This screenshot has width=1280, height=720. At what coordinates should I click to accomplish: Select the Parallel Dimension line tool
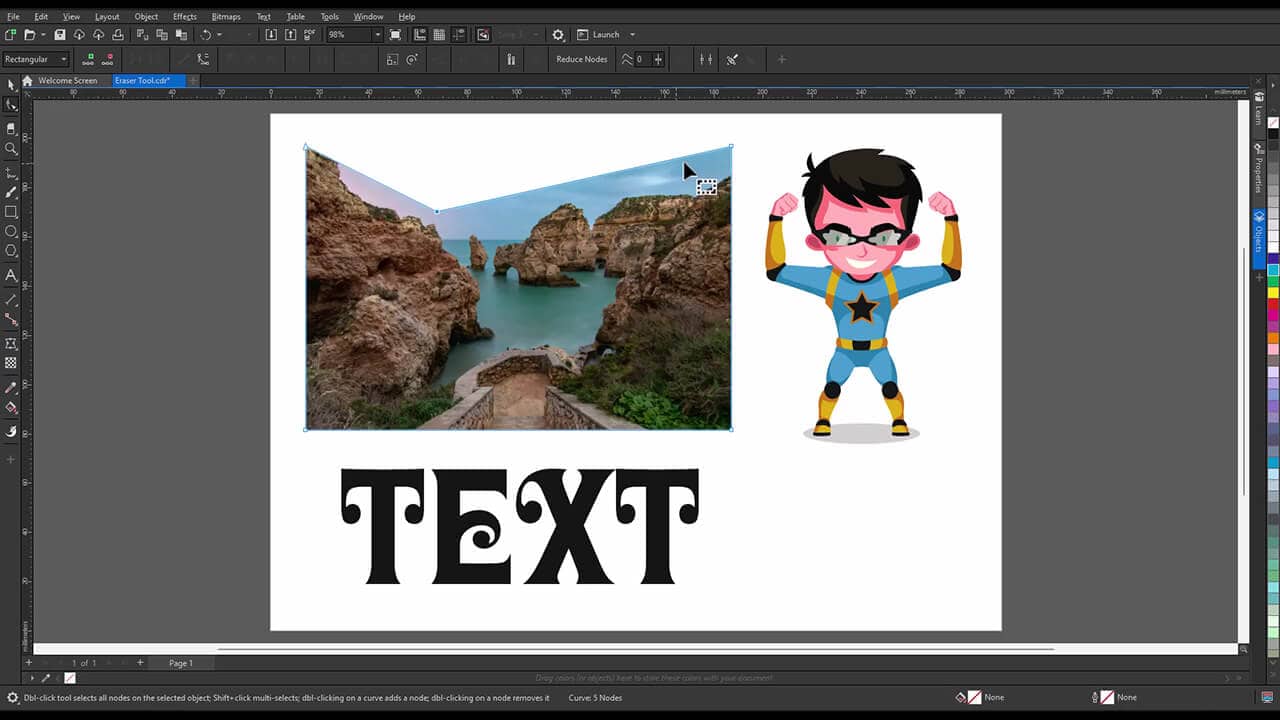[x=11, y=300]
